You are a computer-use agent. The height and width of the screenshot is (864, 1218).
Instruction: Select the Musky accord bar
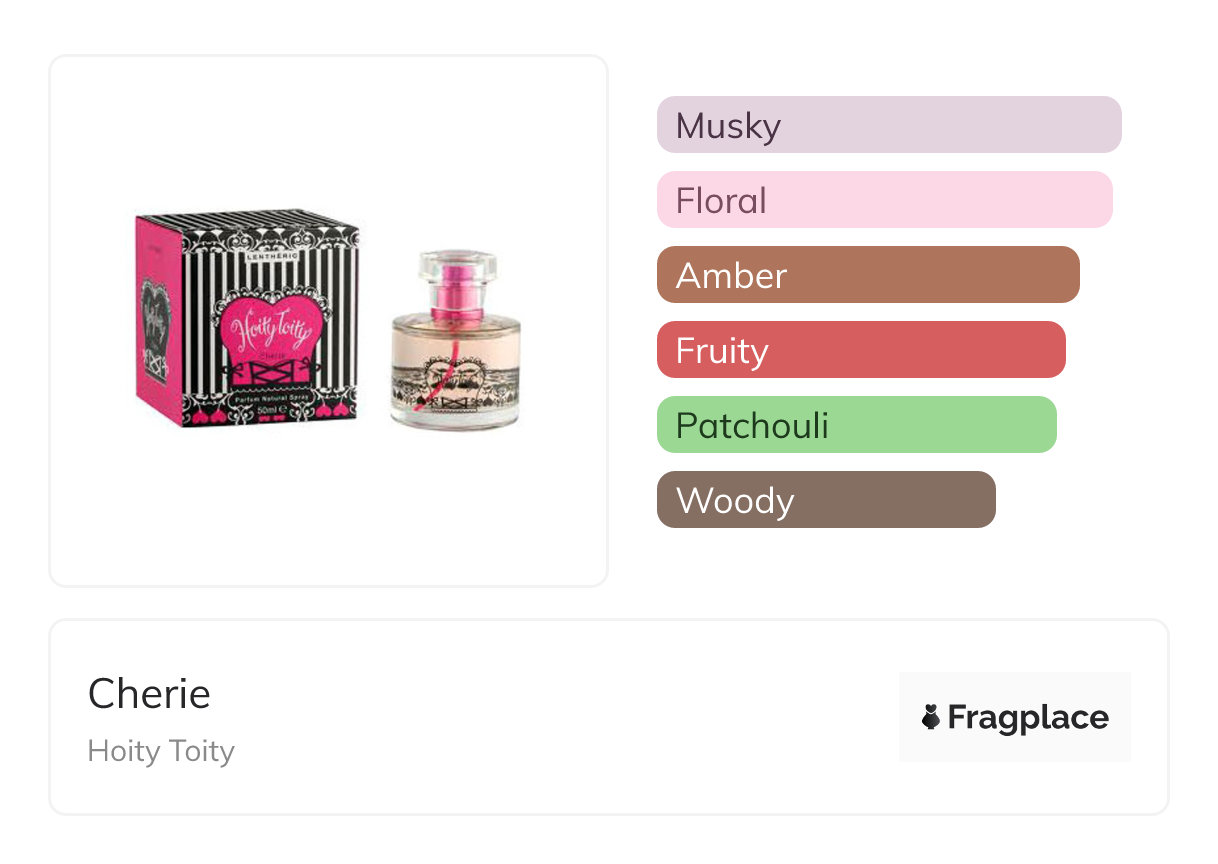(888, 125)
